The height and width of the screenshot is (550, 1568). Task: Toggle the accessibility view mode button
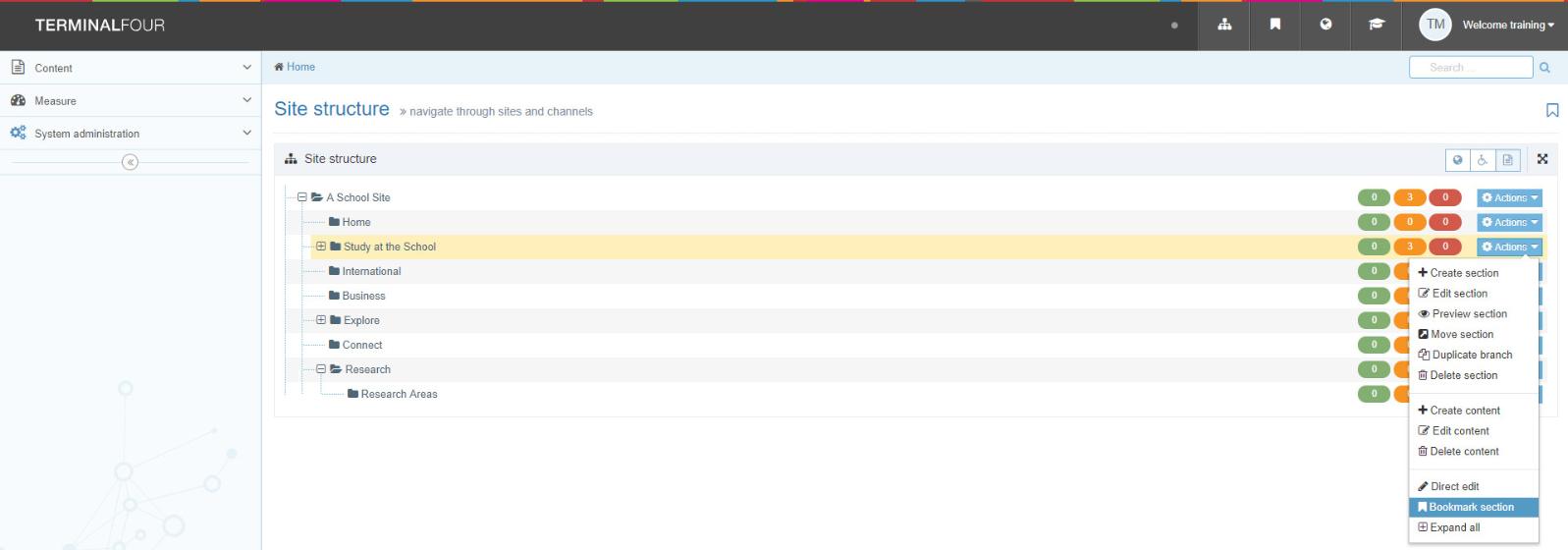pyautogui.click(x=1483, y=159)
